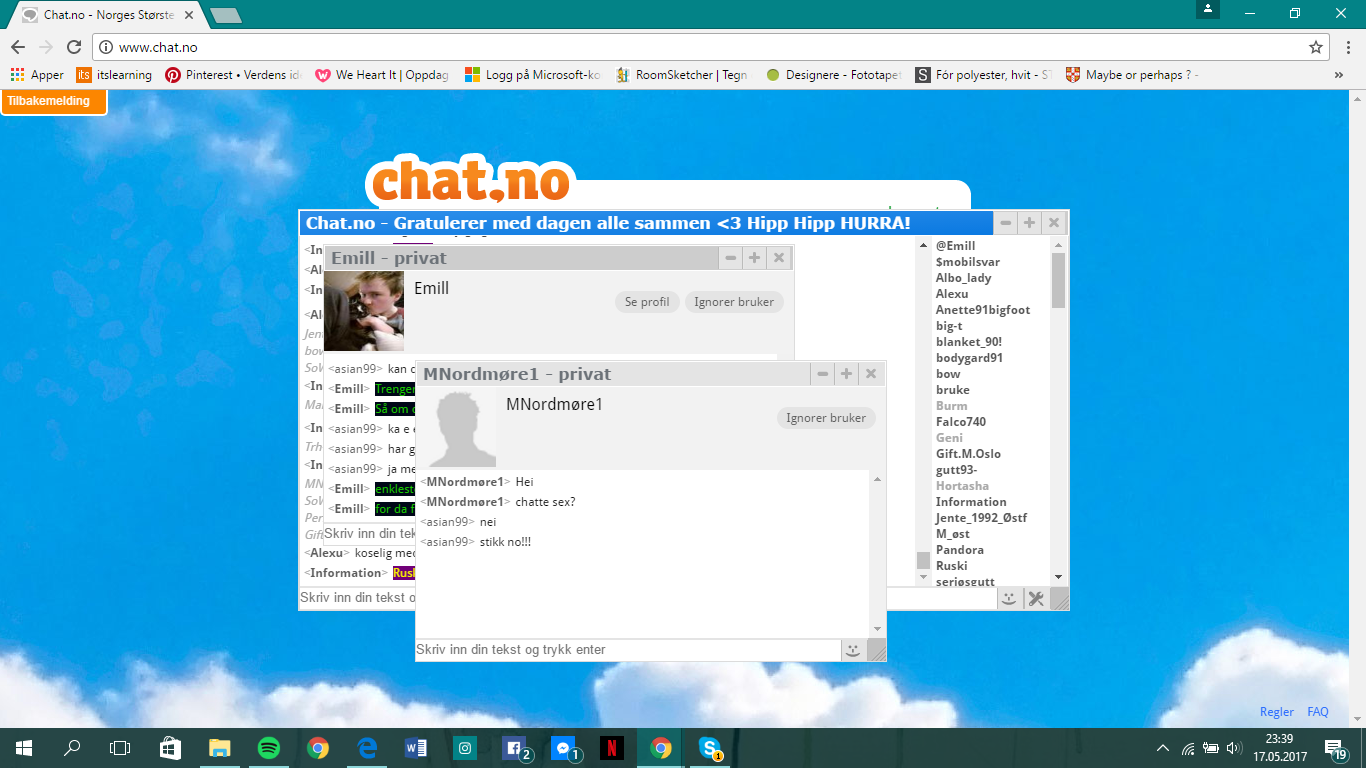Open Word from the taskbar
Image resolution: width=1366 pixels, height=768 pixels.
pyautogui.click(x=416, y=747)
